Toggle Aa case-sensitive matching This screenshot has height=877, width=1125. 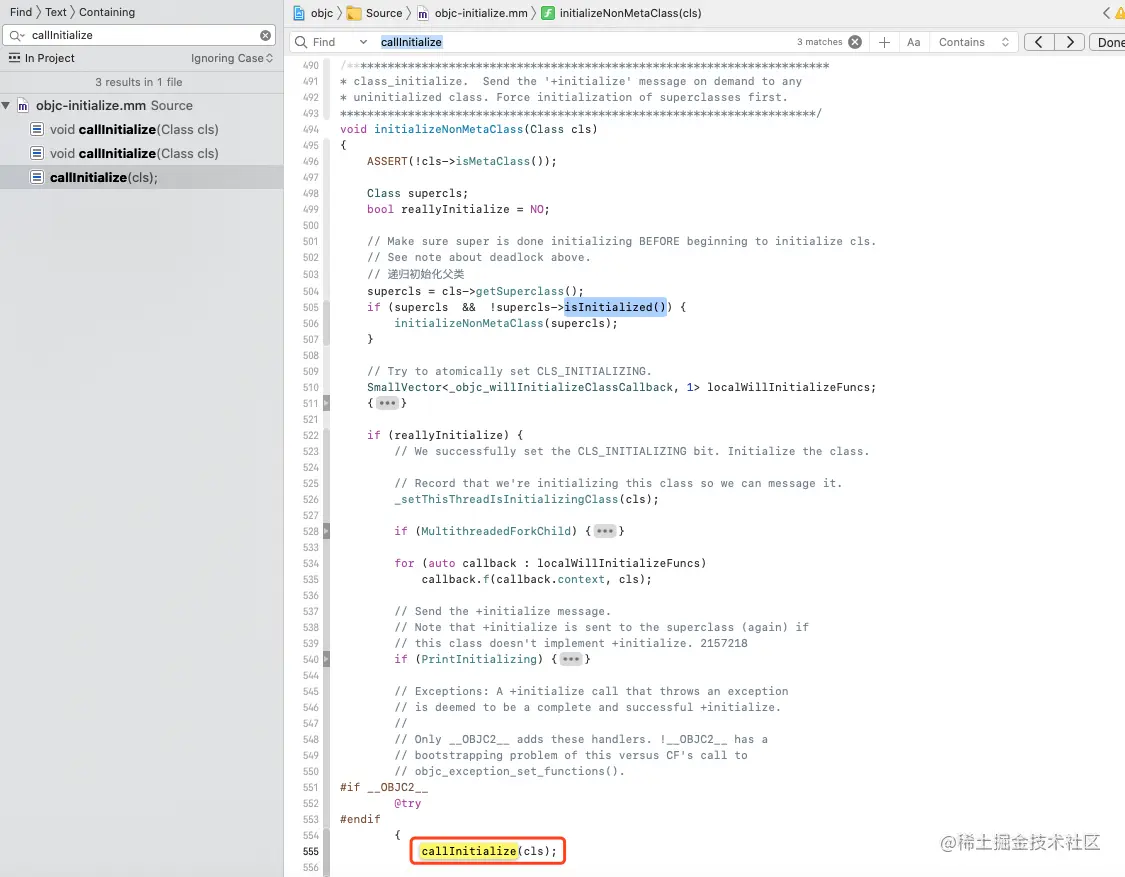(x=913, y=42)
